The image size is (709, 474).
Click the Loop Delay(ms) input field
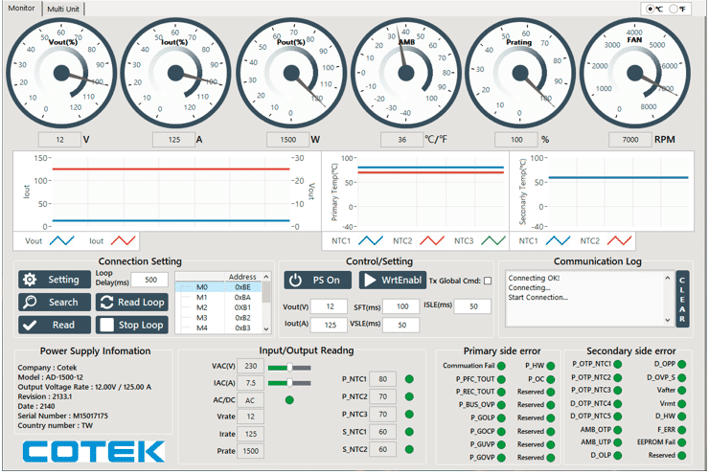coord(150,280)
